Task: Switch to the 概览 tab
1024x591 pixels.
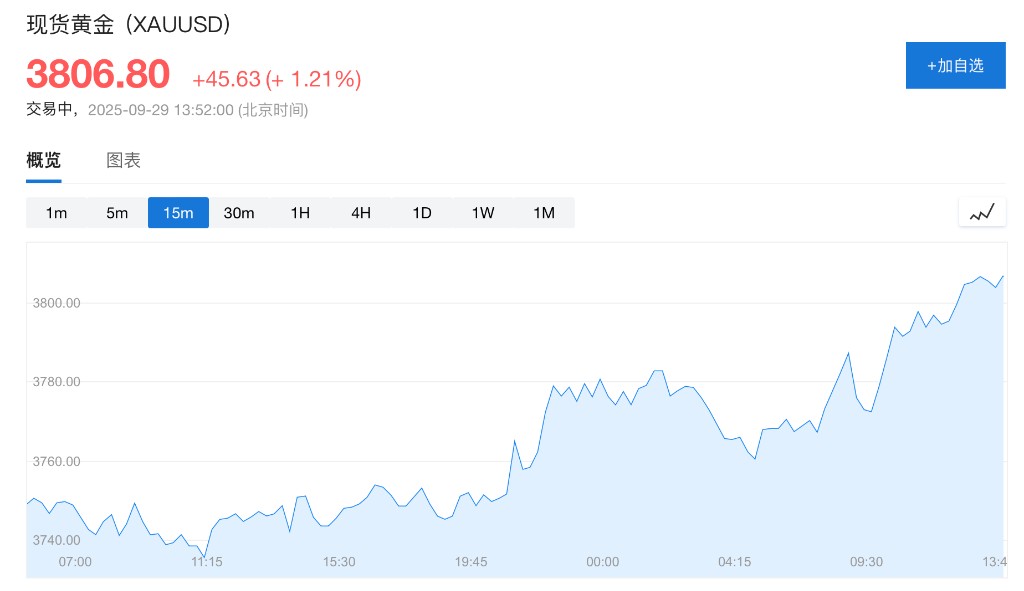Action: point(43,160)
